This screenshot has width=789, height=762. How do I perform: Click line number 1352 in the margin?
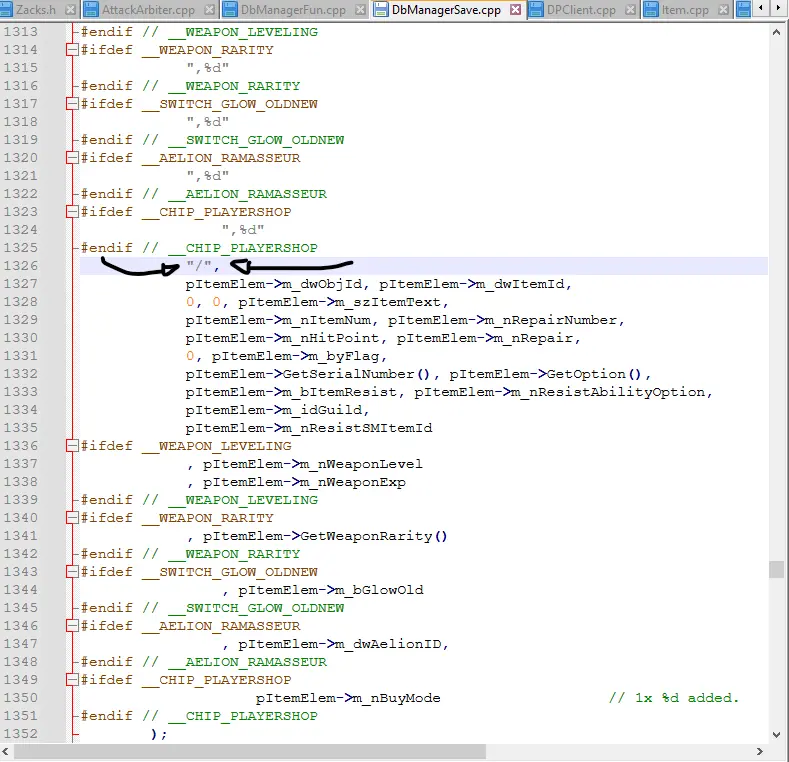coord(21,733)
